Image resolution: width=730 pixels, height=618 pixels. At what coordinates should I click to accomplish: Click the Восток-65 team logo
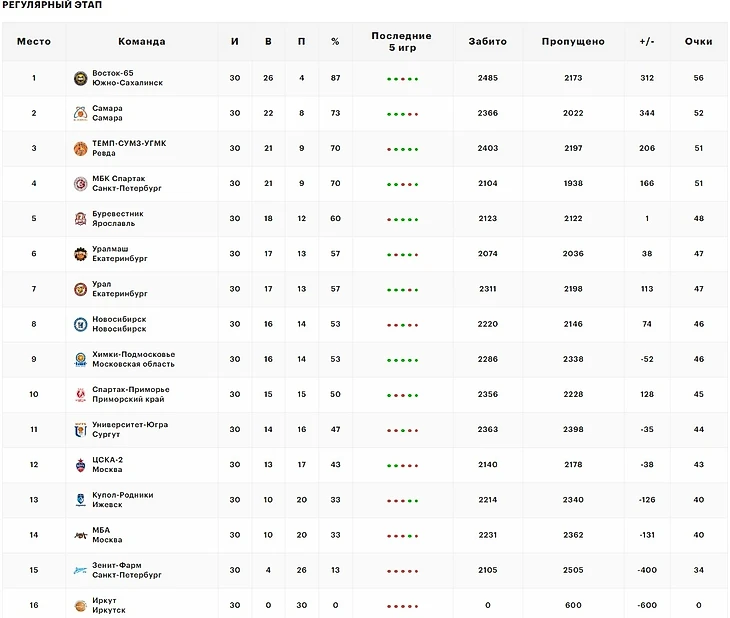(x=80, y=78)
